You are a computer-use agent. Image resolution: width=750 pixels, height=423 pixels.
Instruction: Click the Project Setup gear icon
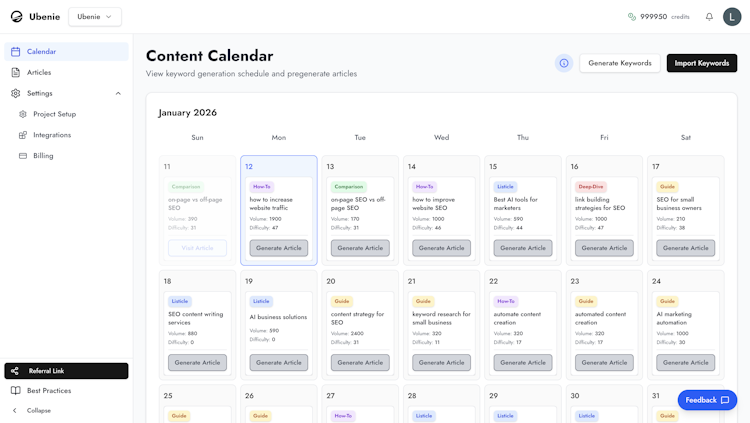point(23,114)
